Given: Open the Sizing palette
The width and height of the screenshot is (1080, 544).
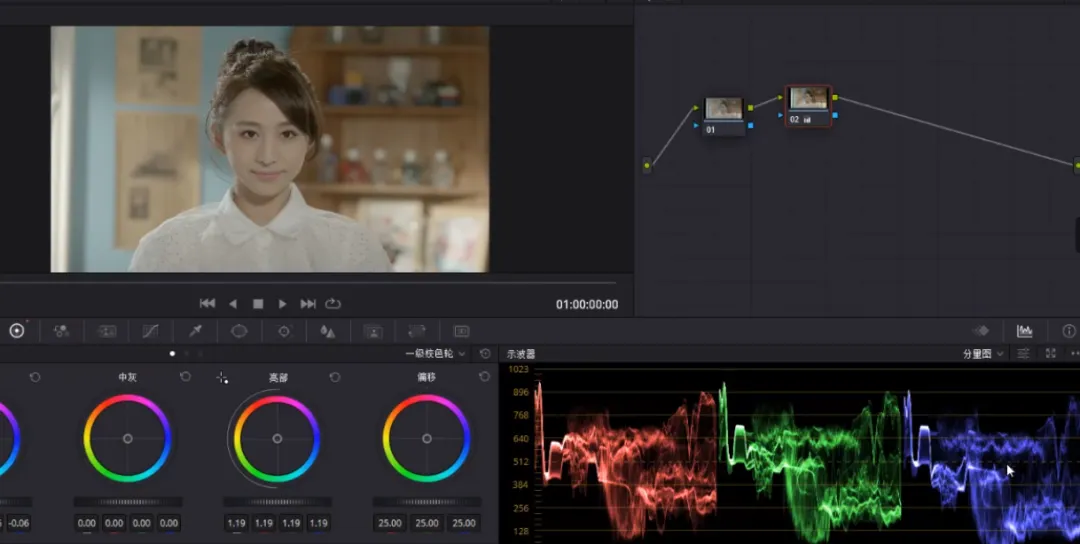Looking at the screenshot, I should [417, 331].
